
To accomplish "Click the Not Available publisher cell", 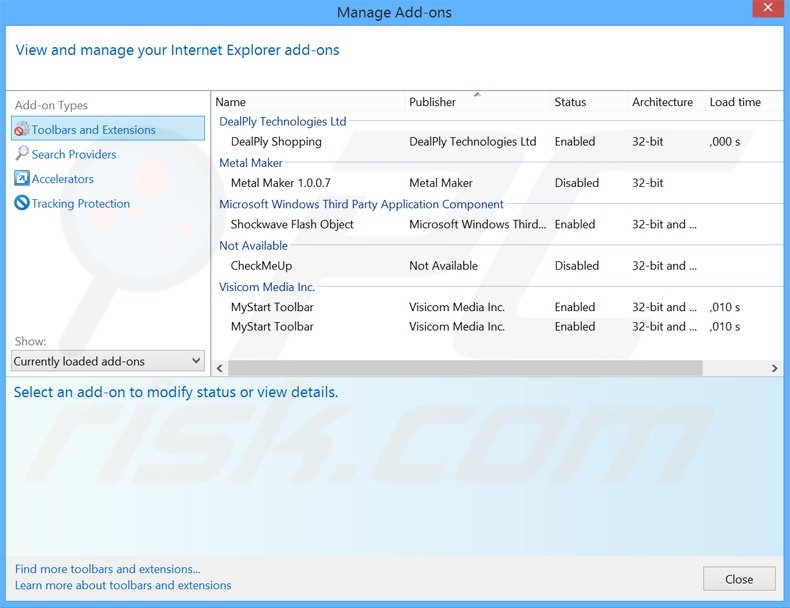I will (443, 265).
